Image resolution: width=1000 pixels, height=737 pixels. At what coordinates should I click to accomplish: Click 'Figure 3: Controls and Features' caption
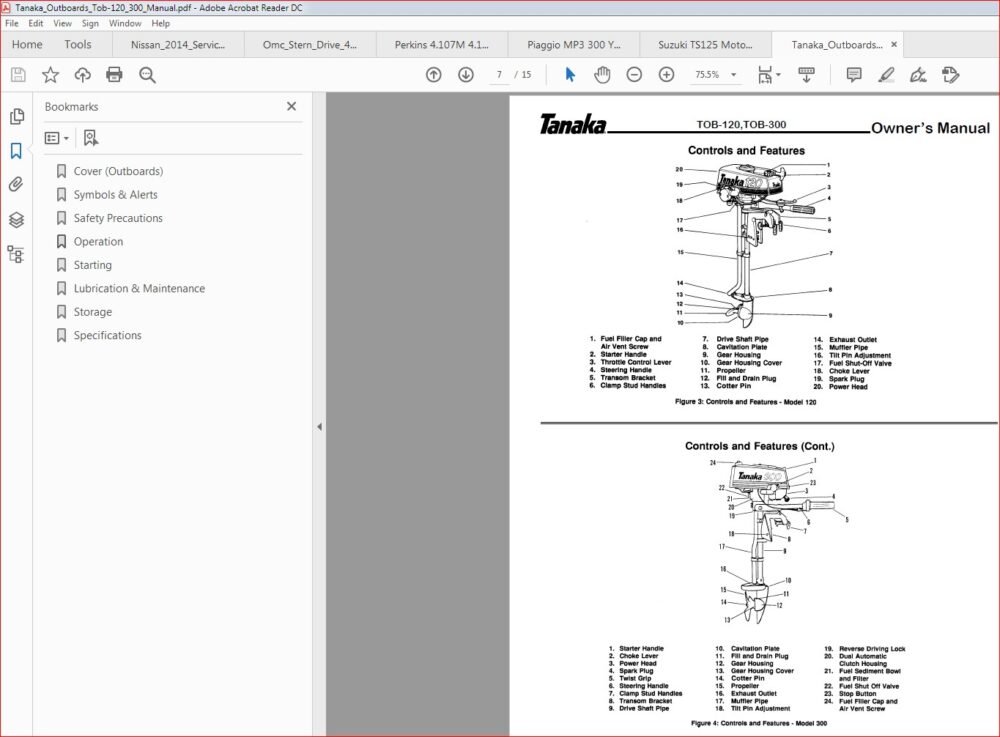746,402
